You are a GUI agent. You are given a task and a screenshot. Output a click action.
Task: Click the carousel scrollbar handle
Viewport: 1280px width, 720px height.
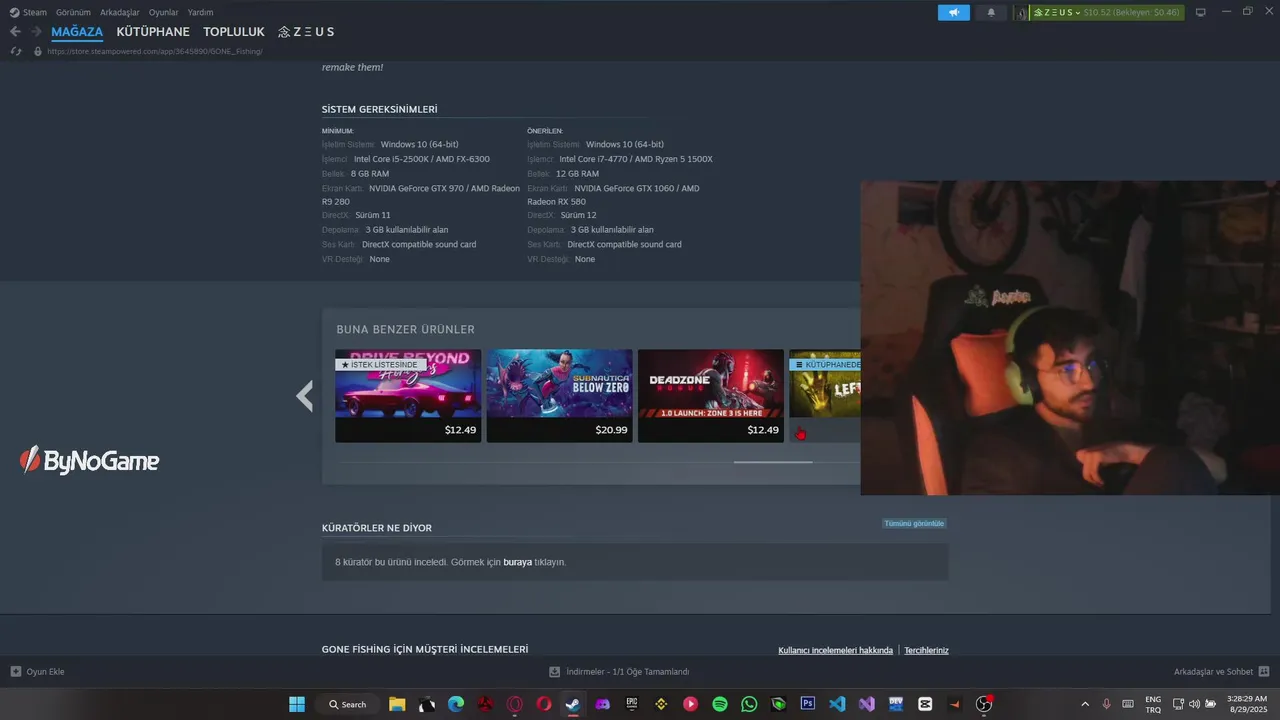773,462
